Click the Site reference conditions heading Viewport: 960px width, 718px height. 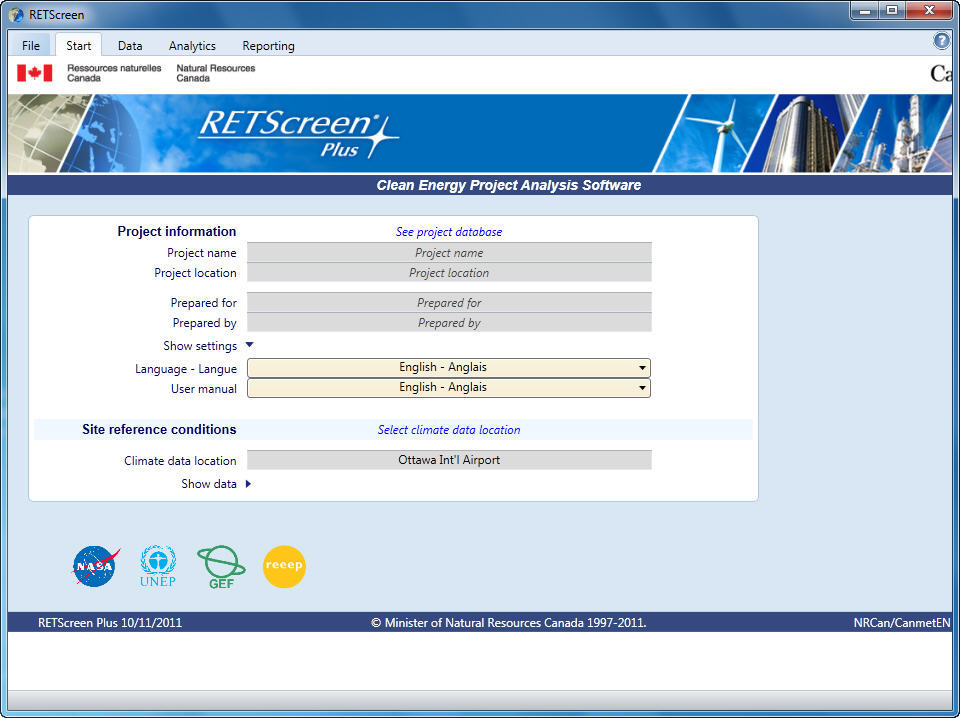pyautogui.click(x=159, y=430)
